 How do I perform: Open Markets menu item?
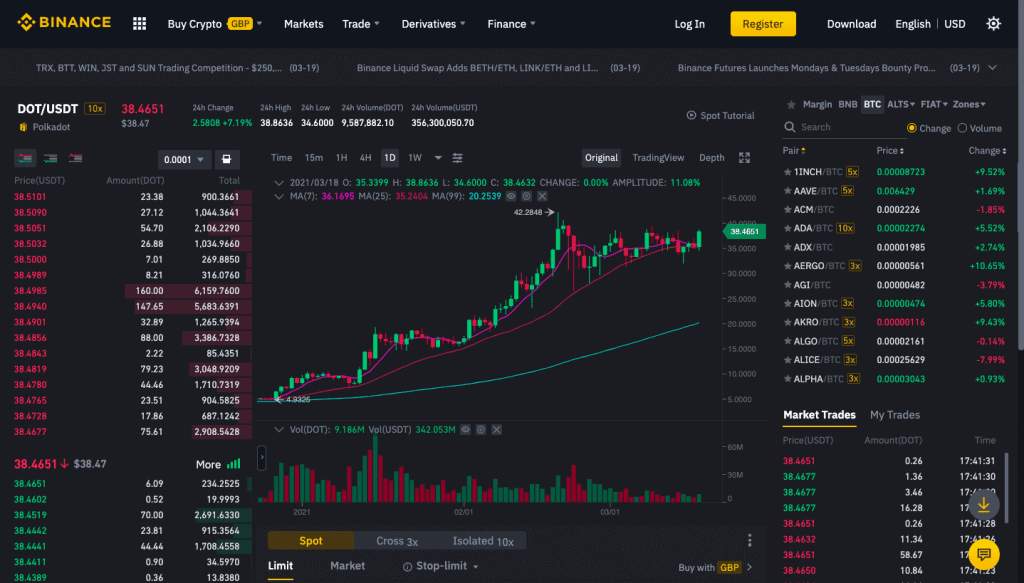(x=304, y=24)
